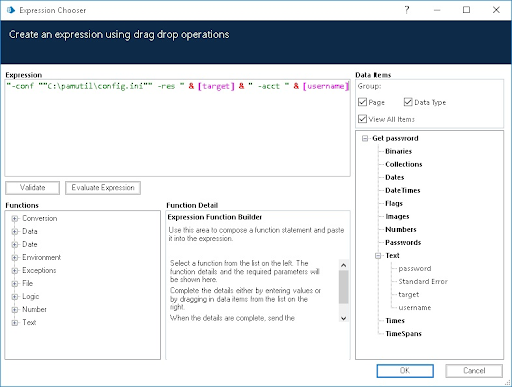Viewport: 512px width, 387px height.
Task: Select the Standard Error data item
Action: point(423,282)
